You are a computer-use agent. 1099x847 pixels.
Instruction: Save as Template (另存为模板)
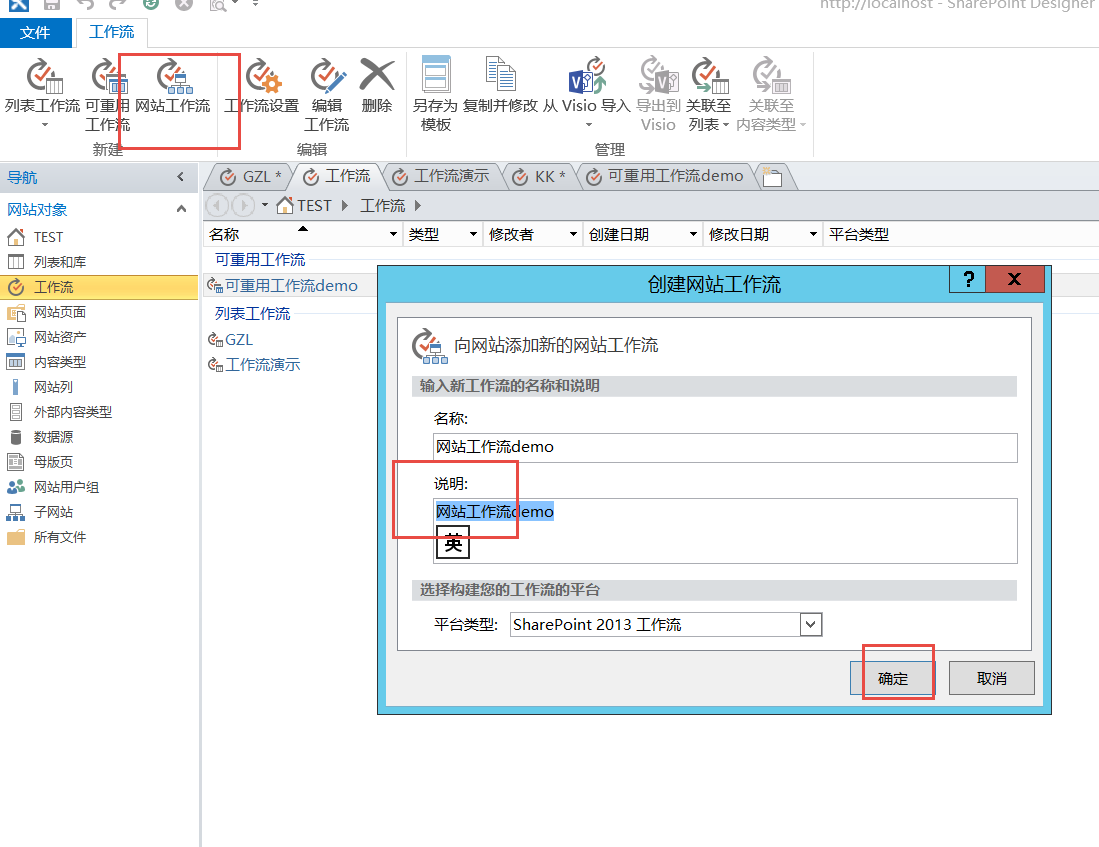[x=435, y=95]
